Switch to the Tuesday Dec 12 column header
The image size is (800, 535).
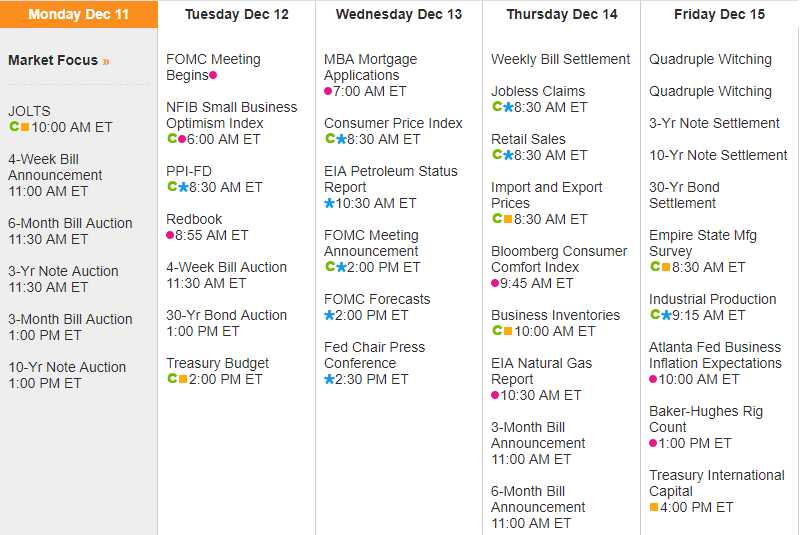237,14
